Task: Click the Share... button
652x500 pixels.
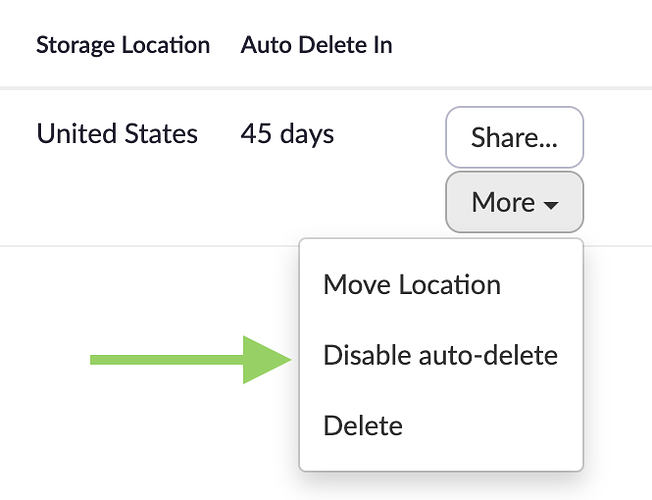Action: pos(514,138)
